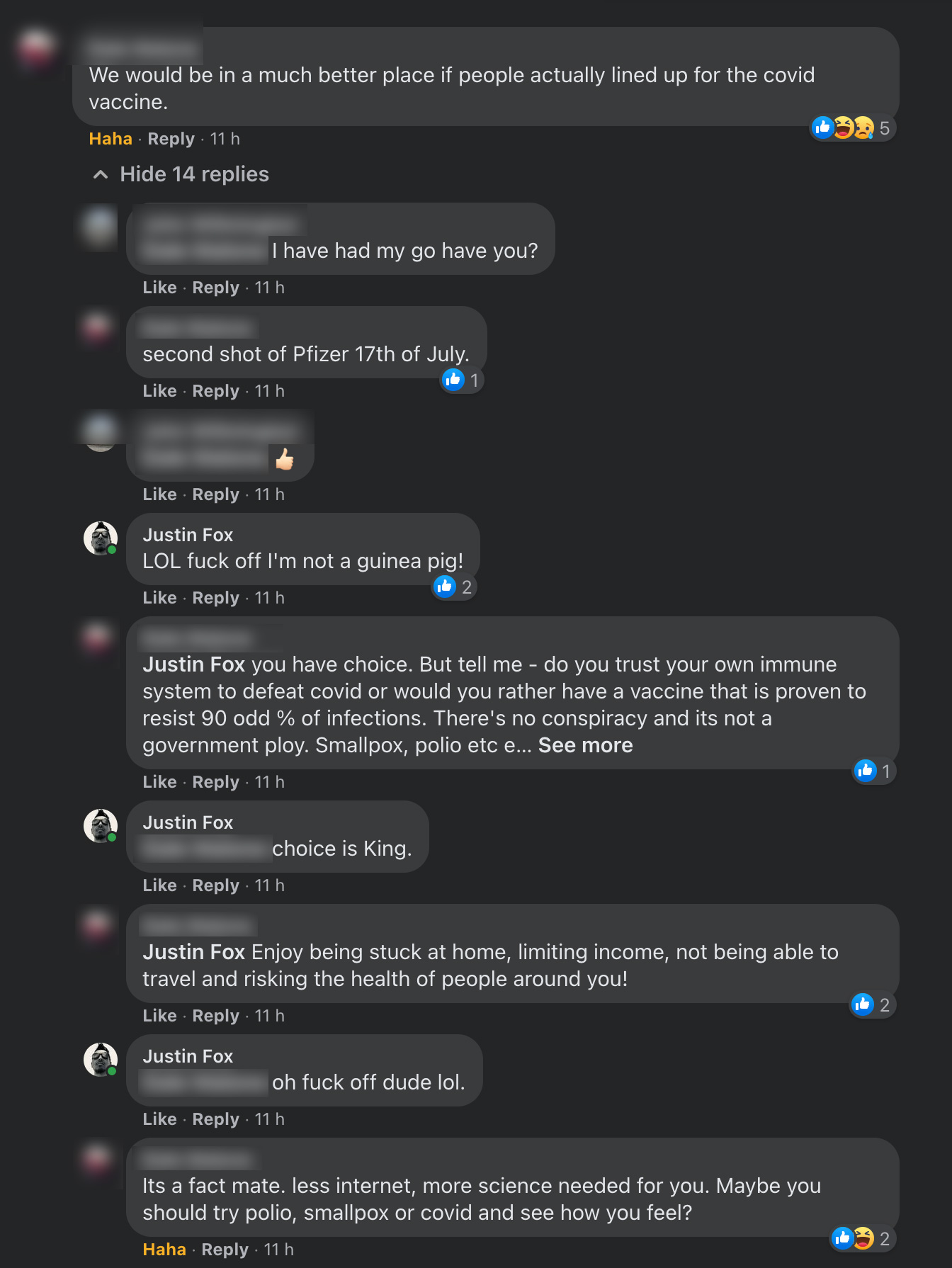
Task: Click the thumbs up emoji sticker comment
Action: (x=285, y=460)
